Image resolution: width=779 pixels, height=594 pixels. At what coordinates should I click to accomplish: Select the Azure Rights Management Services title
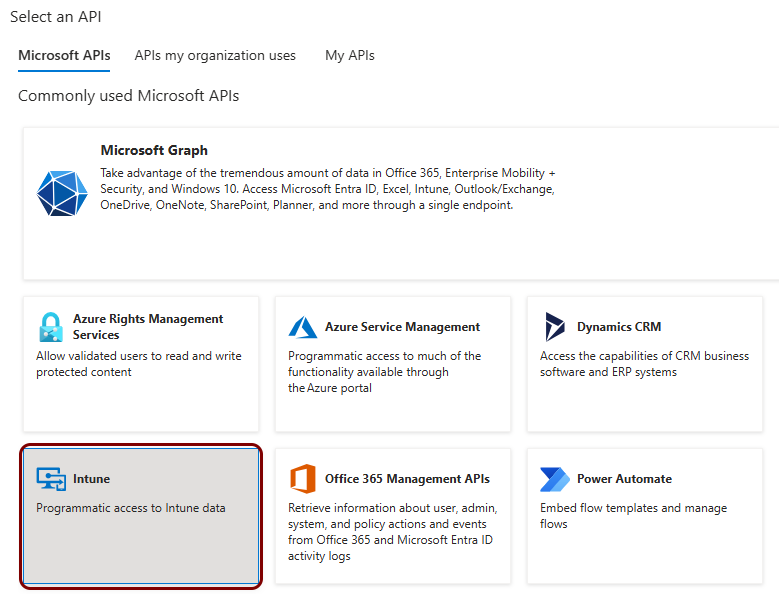tap(148, 326)
